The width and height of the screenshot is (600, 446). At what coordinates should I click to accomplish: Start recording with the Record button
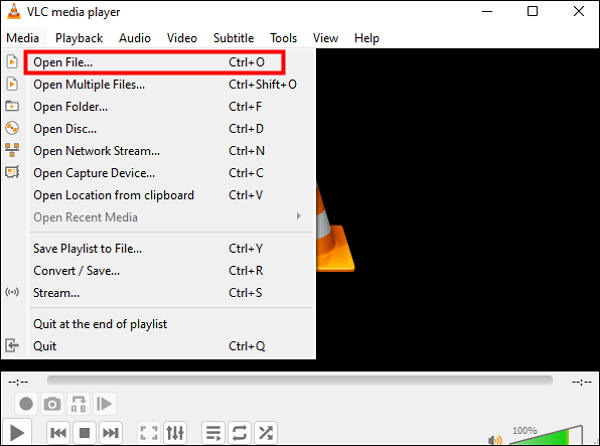pyautogui.click(x=26, y=404)
